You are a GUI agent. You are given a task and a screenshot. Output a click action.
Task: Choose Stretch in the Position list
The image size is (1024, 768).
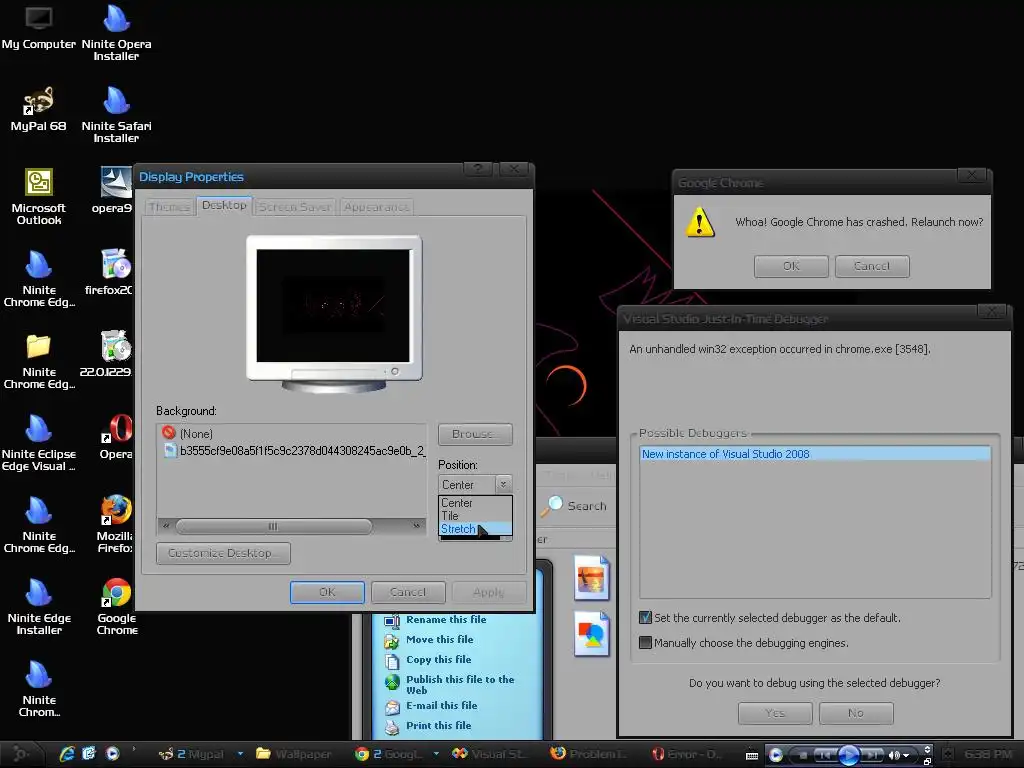click(475, 529)
